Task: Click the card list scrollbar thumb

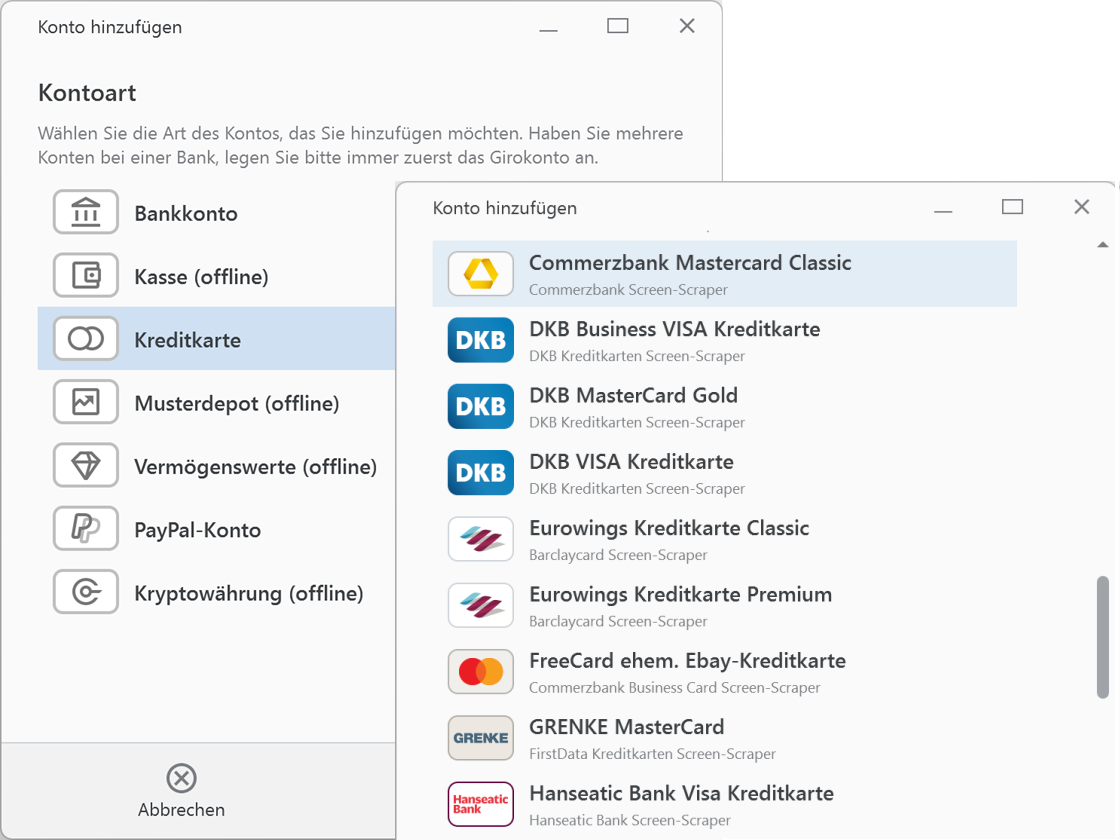Action: pos(1102,636)
